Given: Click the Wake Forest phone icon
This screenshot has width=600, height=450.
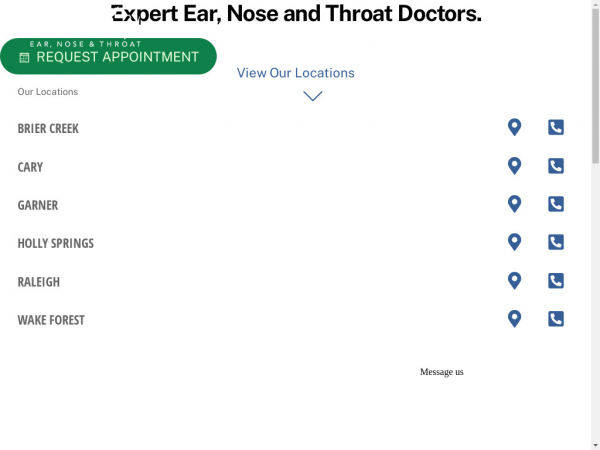Looking at the screenshot, I should [556, 319].
